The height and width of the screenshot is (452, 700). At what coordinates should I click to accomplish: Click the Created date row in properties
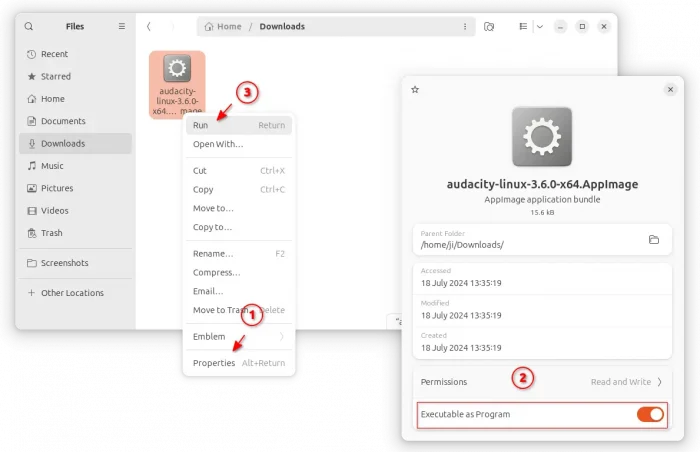pyautogui.click(x=542, y=343)
